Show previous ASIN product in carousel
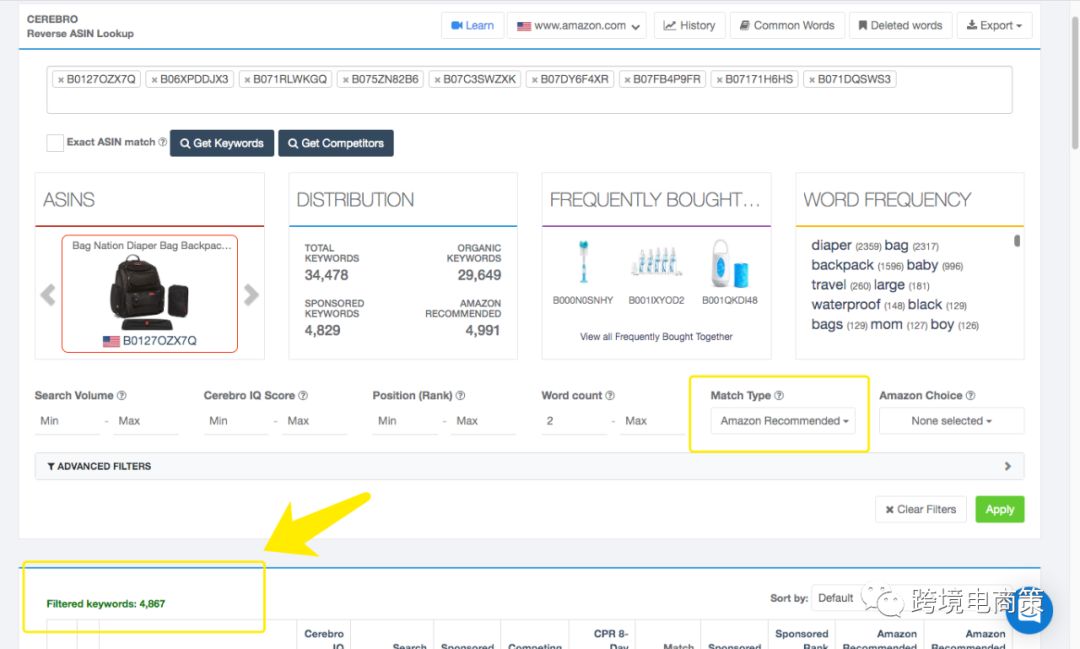Viewport: 1080px width, 649px height. 48,295
